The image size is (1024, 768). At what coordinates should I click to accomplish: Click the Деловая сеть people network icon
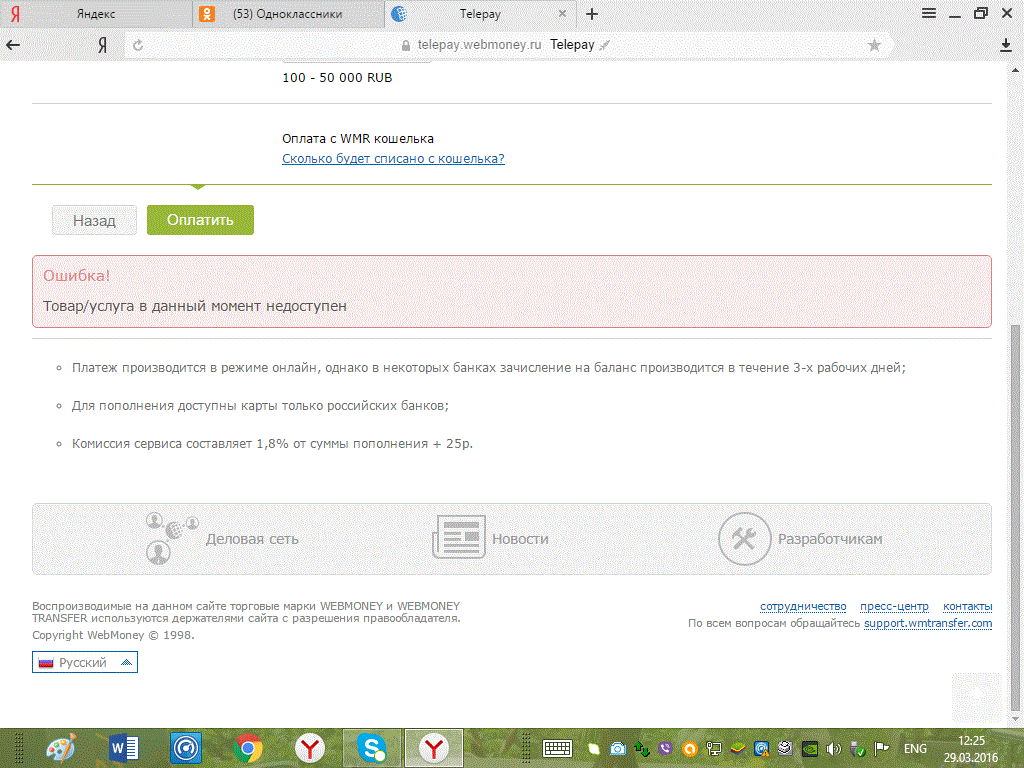(x=172, y=538)
